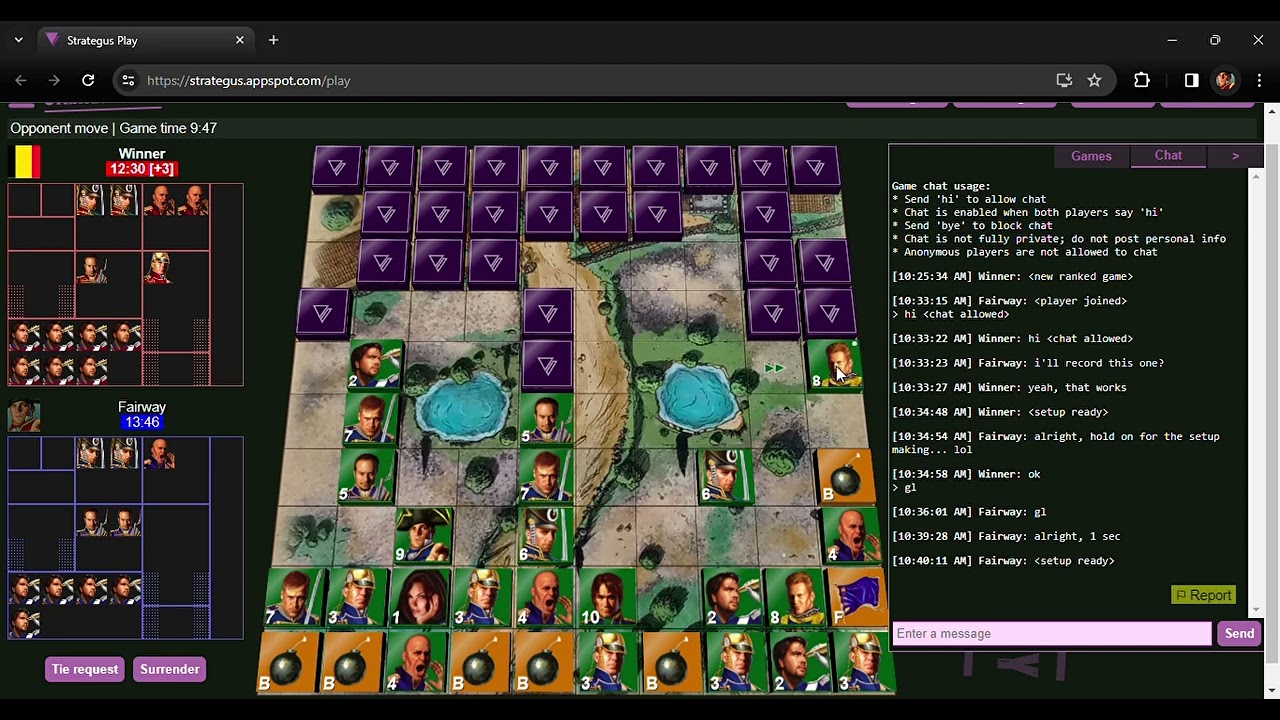Send the chat message

pyautogui.click(x=1239, y=633)
